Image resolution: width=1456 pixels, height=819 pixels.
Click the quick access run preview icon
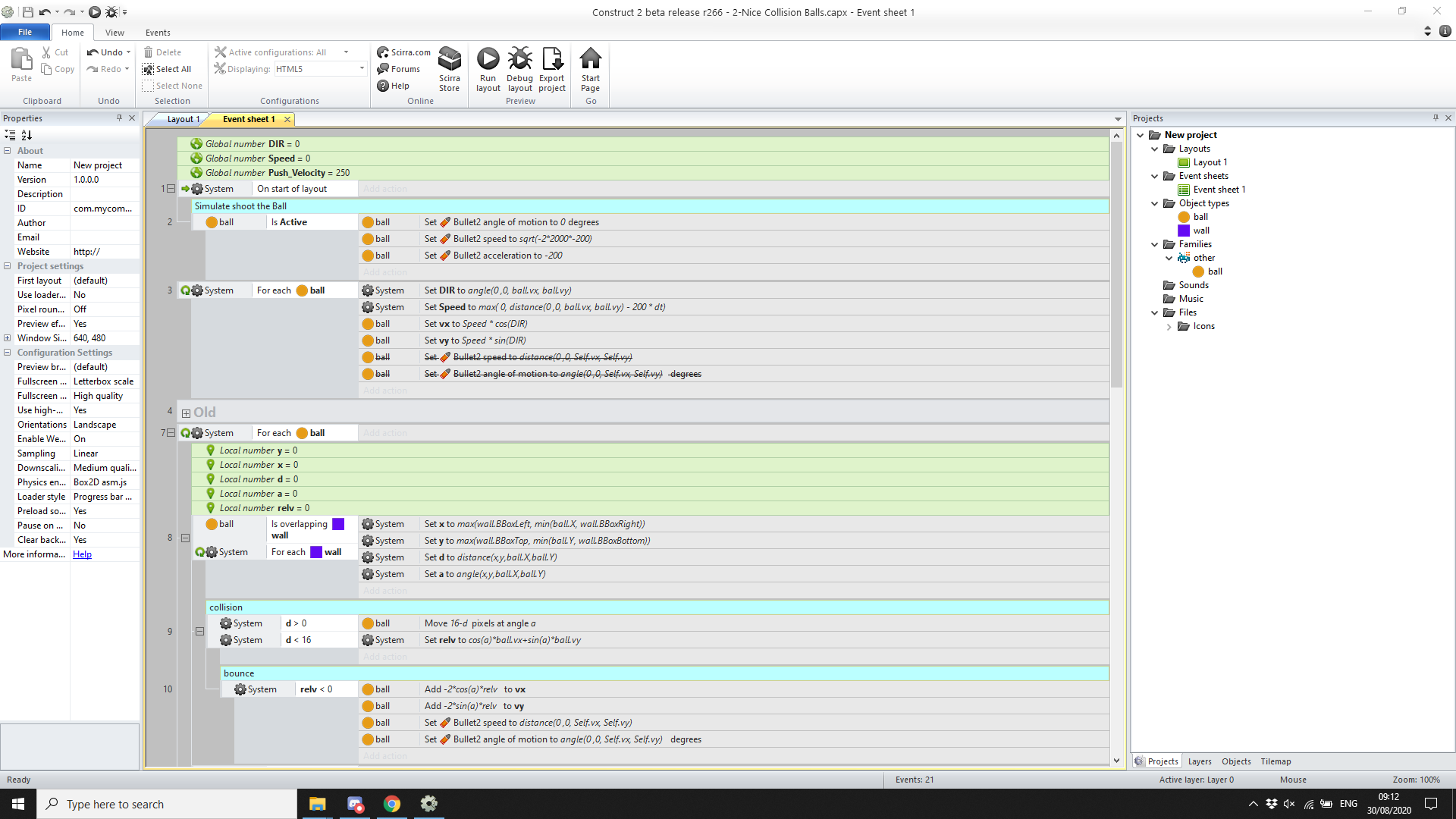coord(95,12)
